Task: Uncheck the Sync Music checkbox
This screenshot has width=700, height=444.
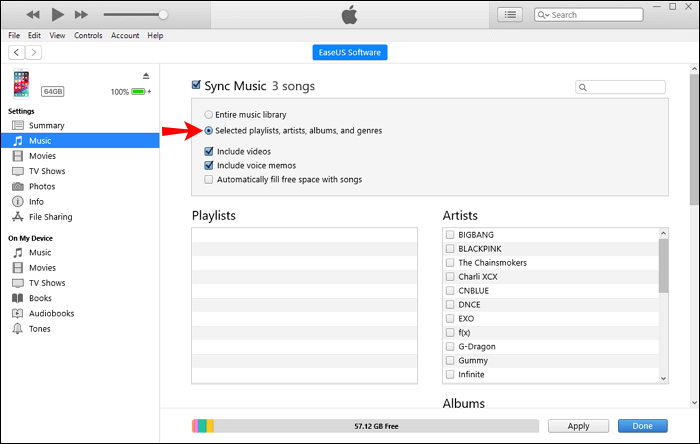Action: (197, 86)
